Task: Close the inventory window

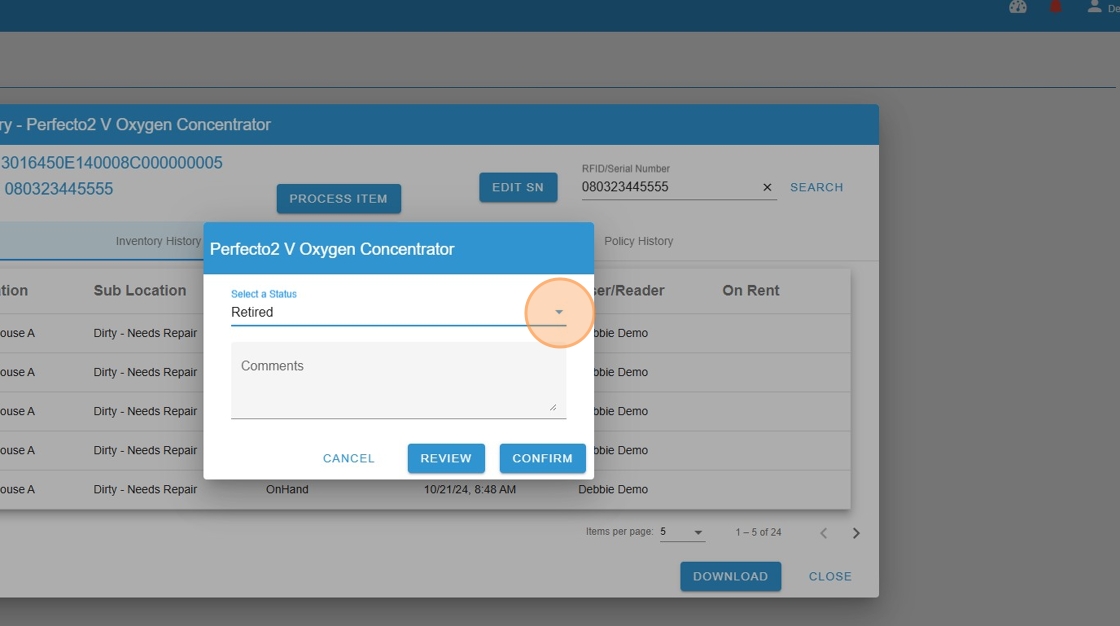Action: pyautogui.click(x=830, y=577)
